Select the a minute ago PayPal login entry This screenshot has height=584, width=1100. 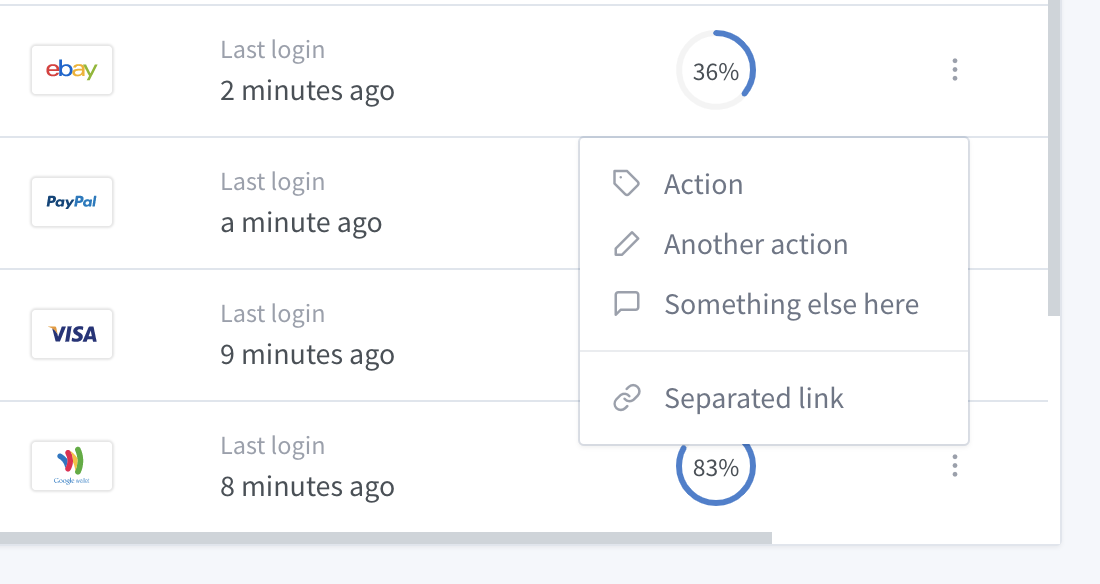pos(301,222)
